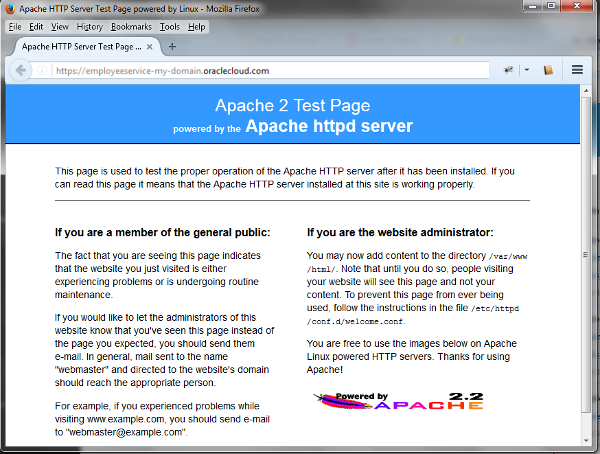Expand the toolbar dropdown arrow

click(527, 70)
